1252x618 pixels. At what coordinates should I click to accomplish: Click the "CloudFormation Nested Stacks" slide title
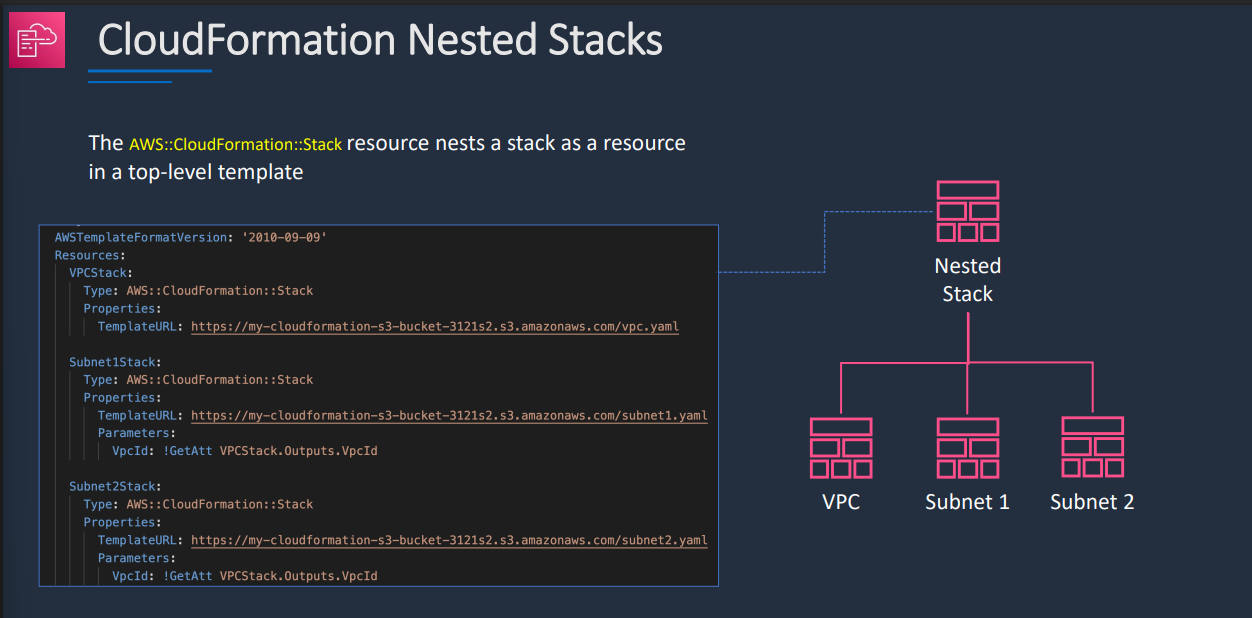(x=380, y=40)
